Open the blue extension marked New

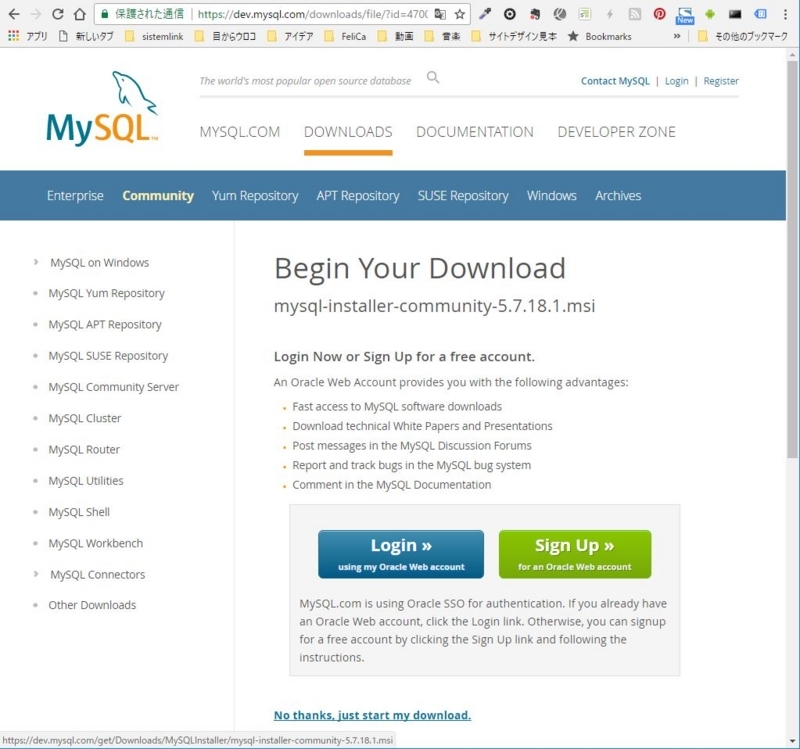[x=685, y=16]
